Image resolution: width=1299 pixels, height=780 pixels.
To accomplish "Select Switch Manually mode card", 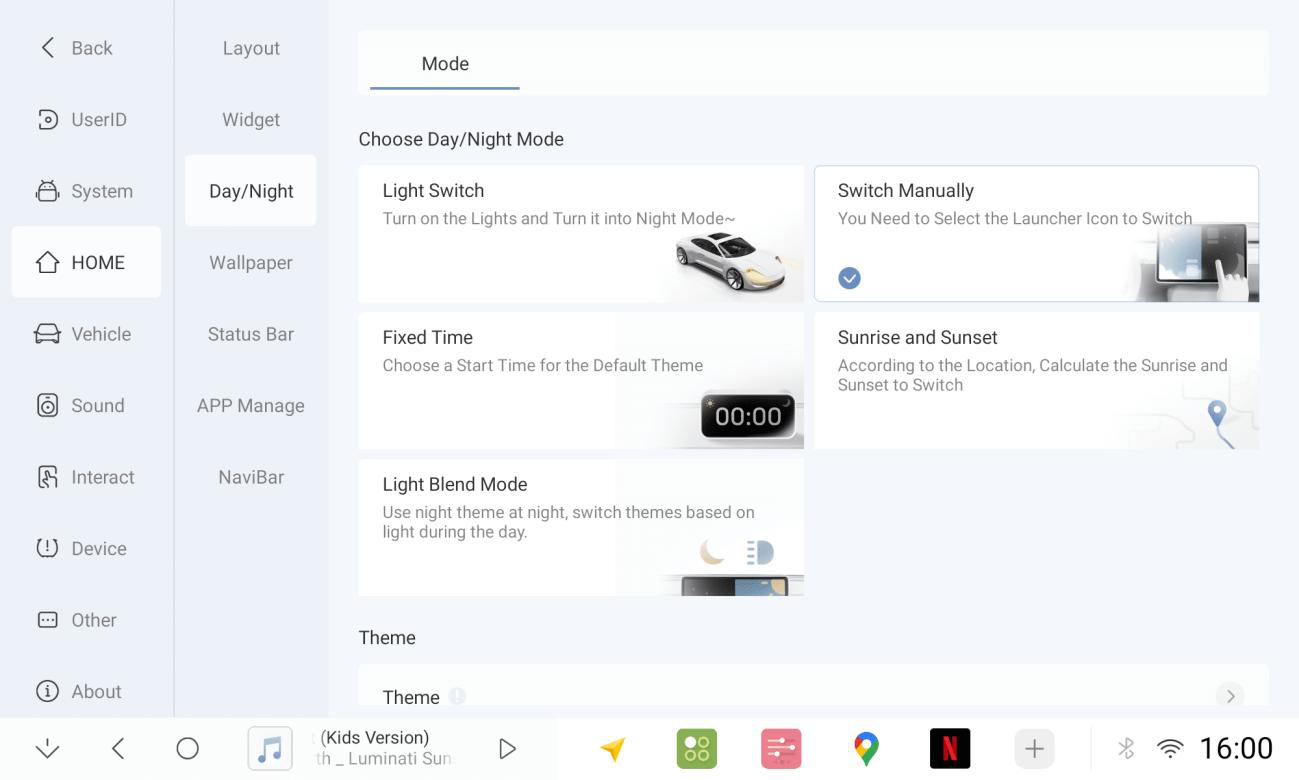I will pyautogui.click(x=1036, y=234).
